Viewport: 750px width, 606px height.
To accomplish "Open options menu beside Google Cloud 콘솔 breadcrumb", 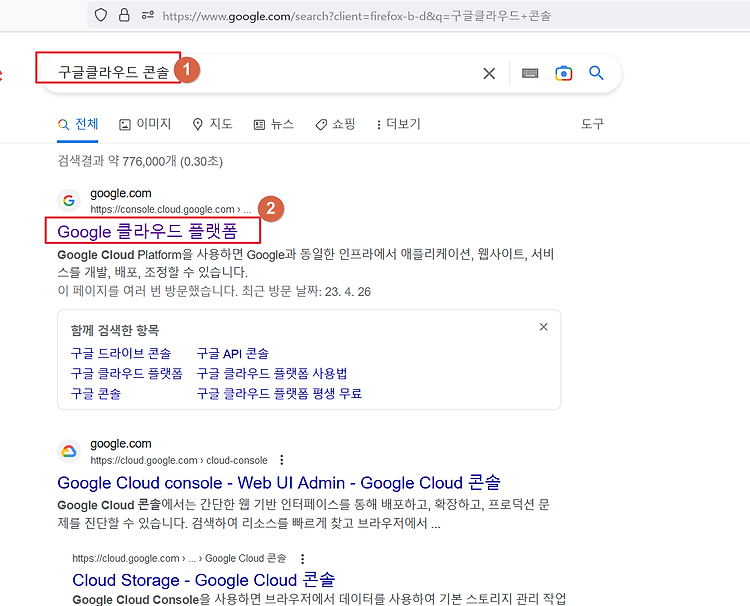I will pyautogui.click(x=302, y=559).
